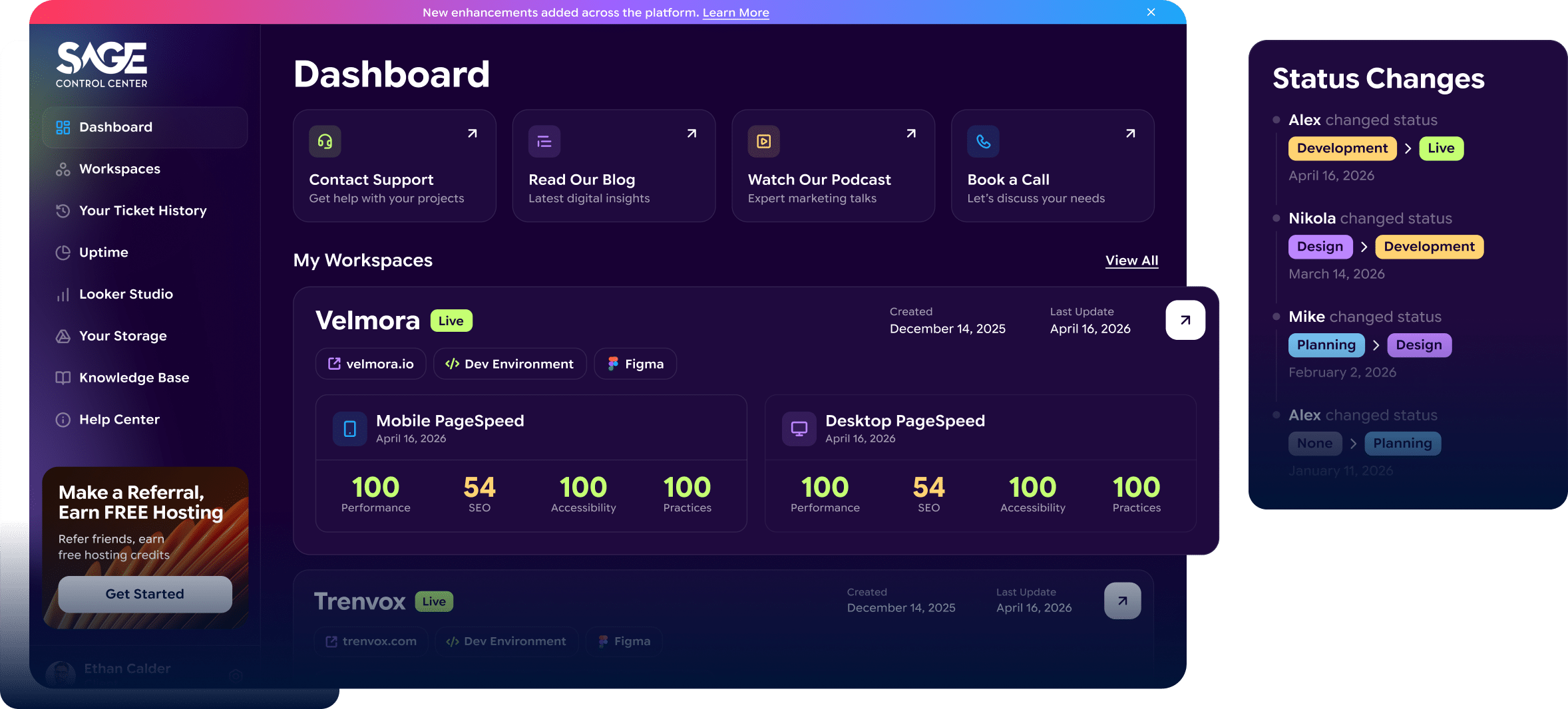Click Velmora's Last Update date April 16, 2026

pyautogui.click(x=1090, y=329)
